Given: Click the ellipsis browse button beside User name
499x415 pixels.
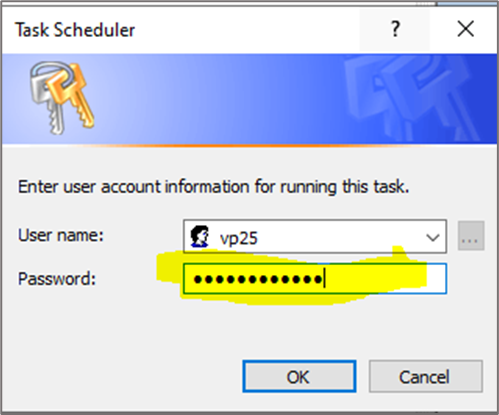Looking at the screenshot, I should (x=471, y=236).
